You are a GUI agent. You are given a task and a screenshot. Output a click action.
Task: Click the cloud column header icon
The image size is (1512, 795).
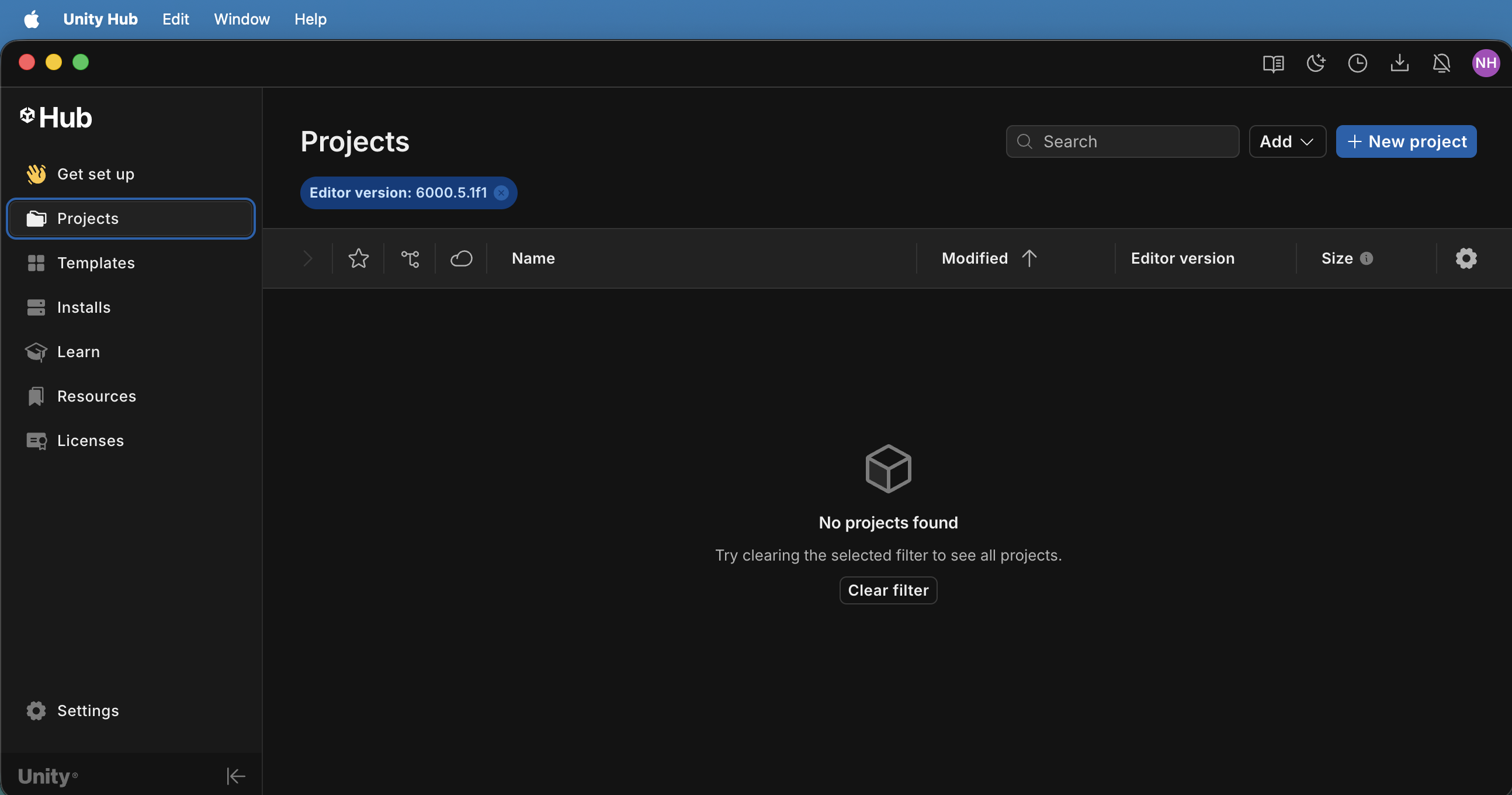(x=462, y=258)
